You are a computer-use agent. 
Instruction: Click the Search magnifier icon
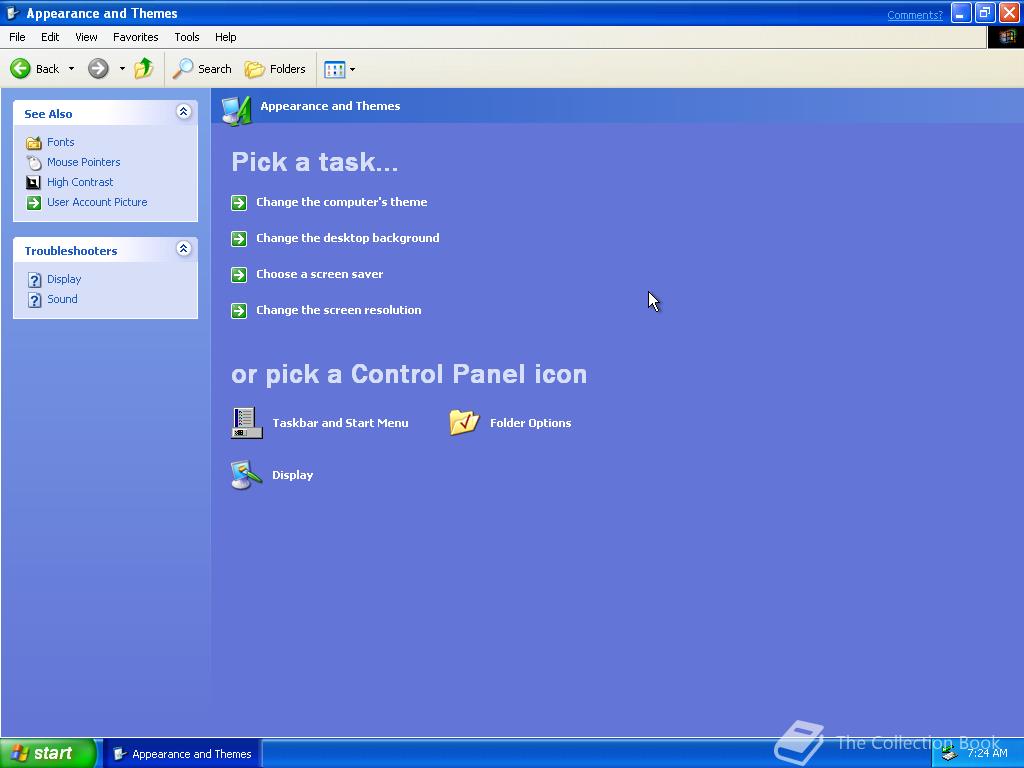(183, 69)
